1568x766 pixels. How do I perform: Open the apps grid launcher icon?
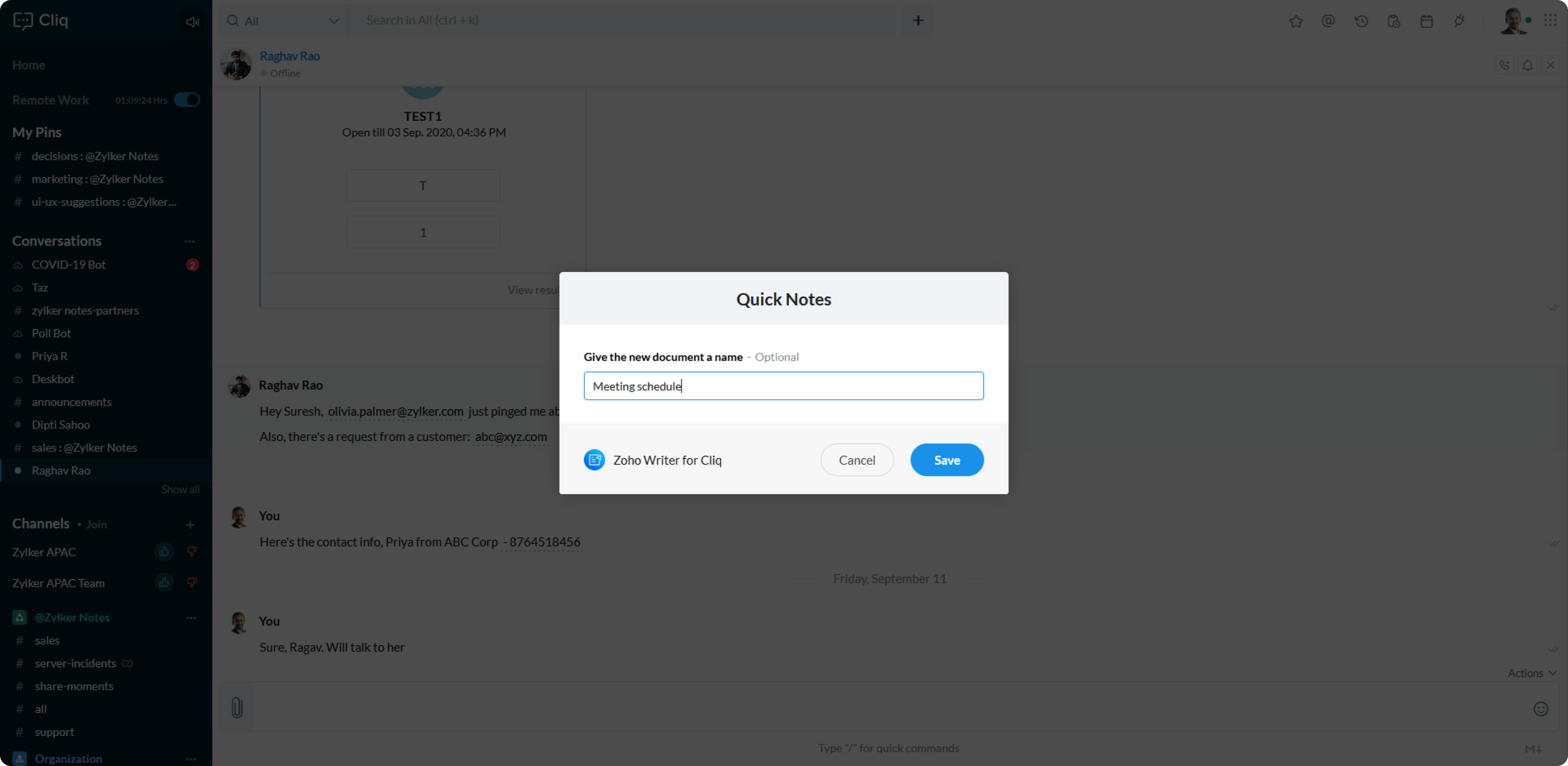[x=1550, y=21]
